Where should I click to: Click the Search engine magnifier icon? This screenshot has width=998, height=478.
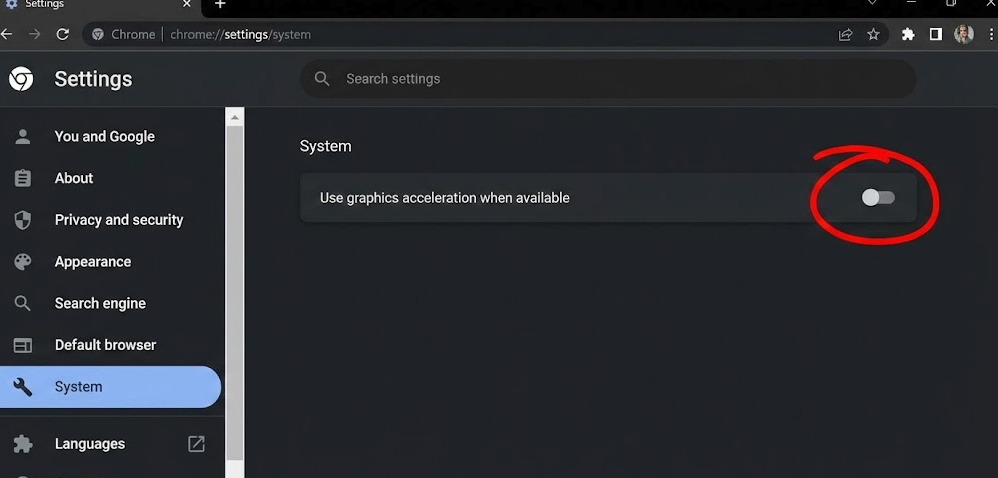coord(22,303)
